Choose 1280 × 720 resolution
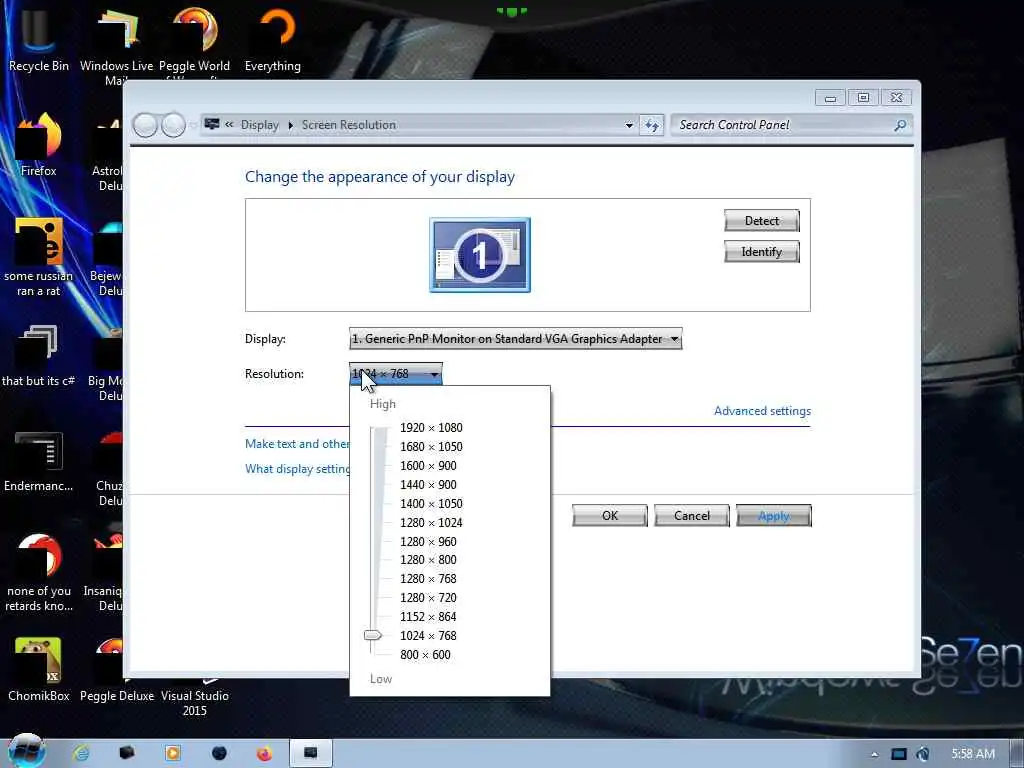 tap(428, 598)
